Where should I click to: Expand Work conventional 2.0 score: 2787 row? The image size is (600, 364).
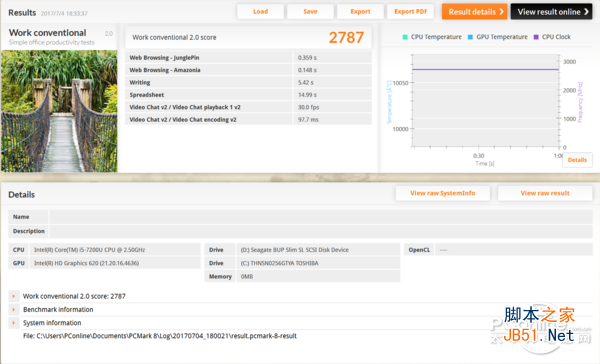click(14, 296)
